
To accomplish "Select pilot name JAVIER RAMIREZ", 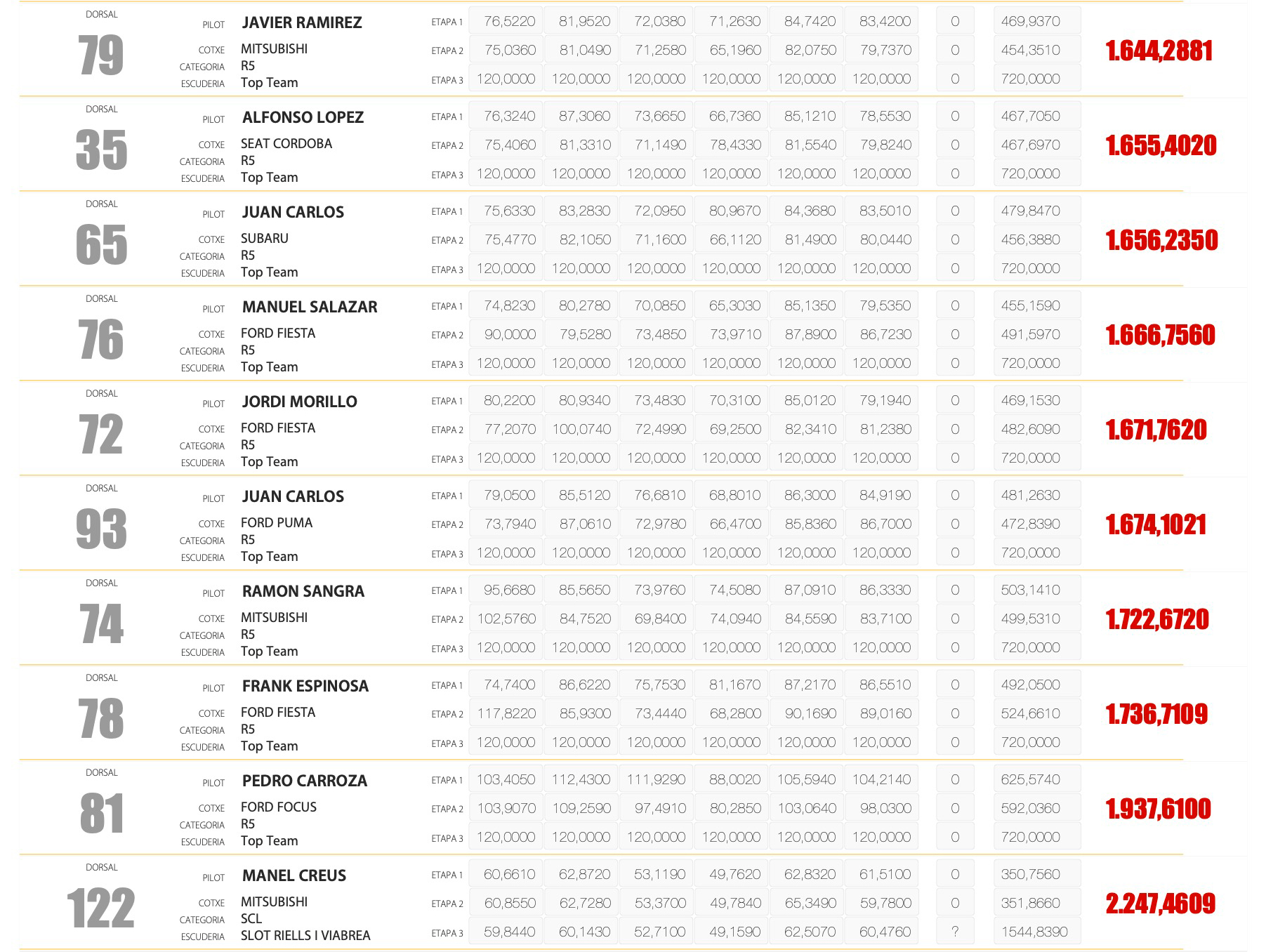I will click(302, 22).
